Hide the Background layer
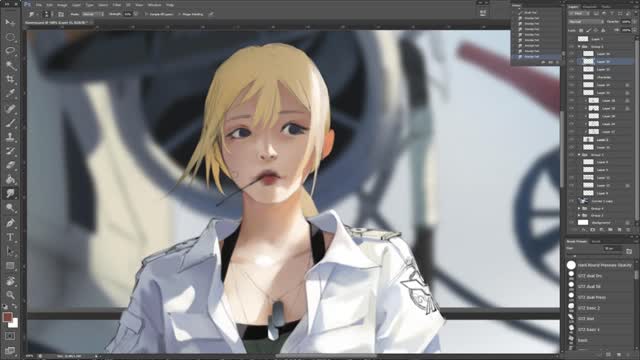Viewport: 640px width, 360px height. (571, 222)
